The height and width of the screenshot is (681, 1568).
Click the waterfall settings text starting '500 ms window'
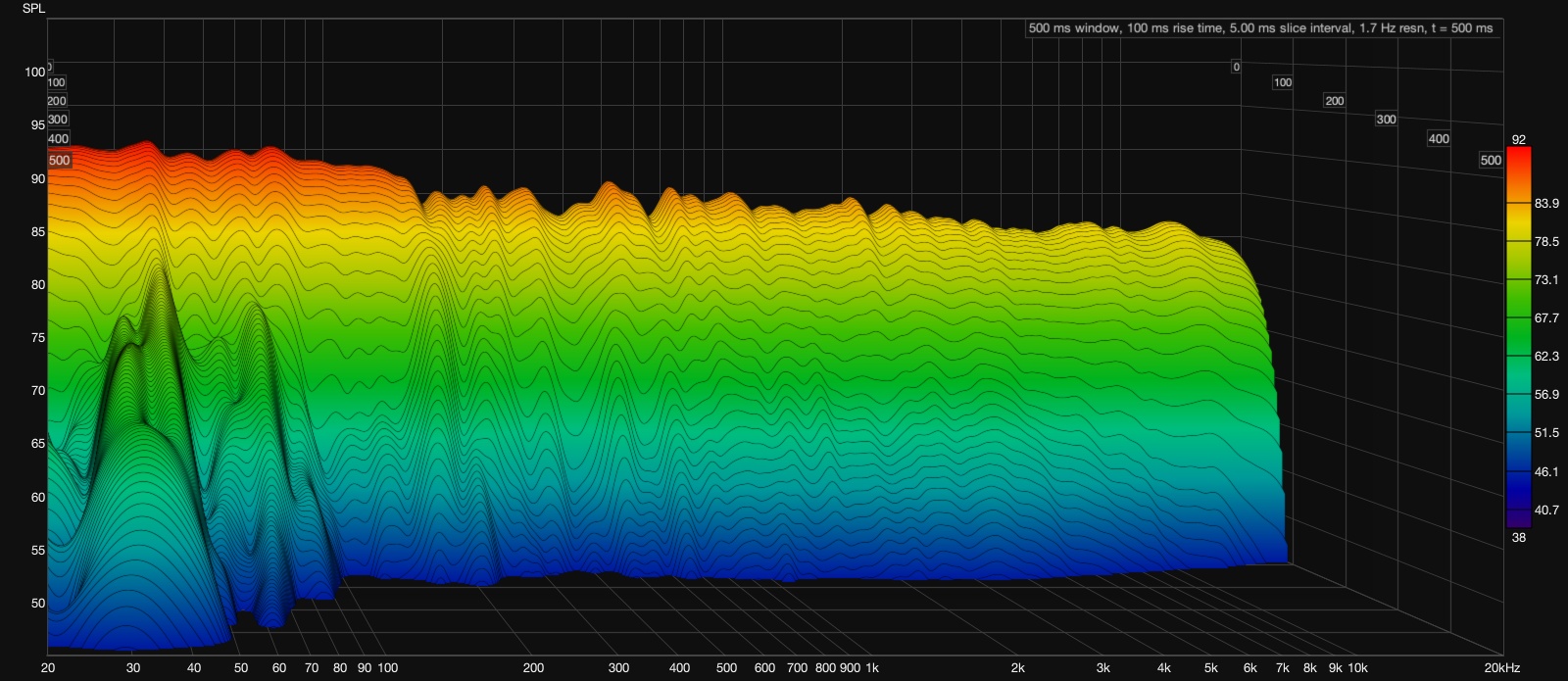point(1260,28)
